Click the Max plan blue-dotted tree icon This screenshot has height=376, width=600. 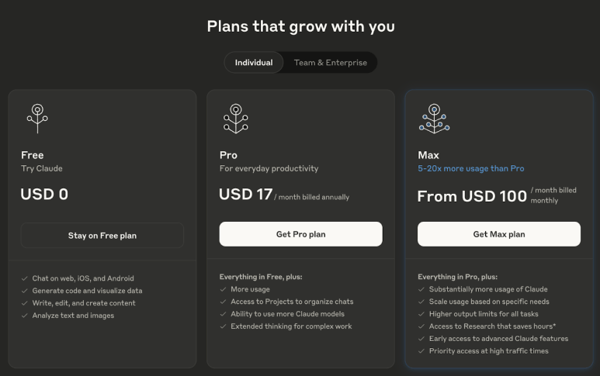point(434,119)
